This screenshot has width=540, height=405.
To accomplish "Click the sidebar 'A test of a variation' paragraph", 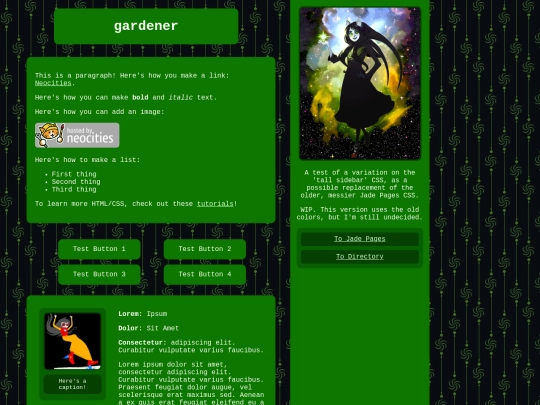I will [360, 184].
